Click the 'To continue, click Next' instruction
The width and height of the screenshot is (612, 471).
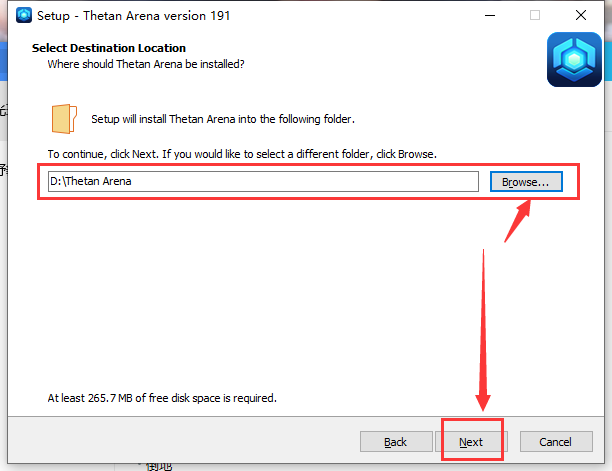tap(242, 154)
